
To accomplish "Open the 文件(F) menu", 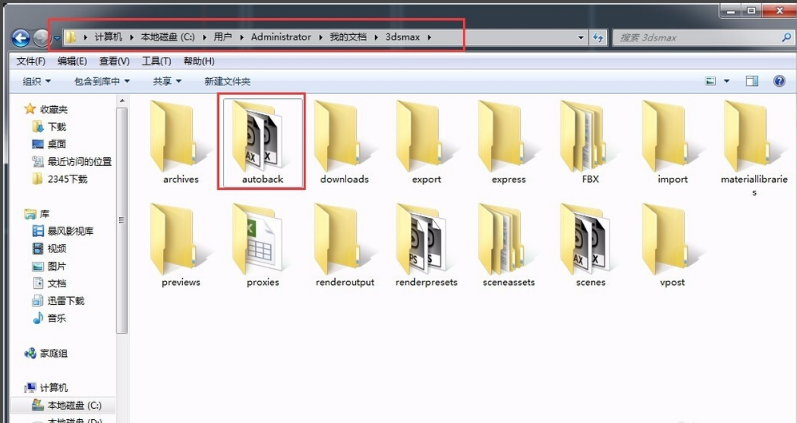I will click(x=30, y=61).
